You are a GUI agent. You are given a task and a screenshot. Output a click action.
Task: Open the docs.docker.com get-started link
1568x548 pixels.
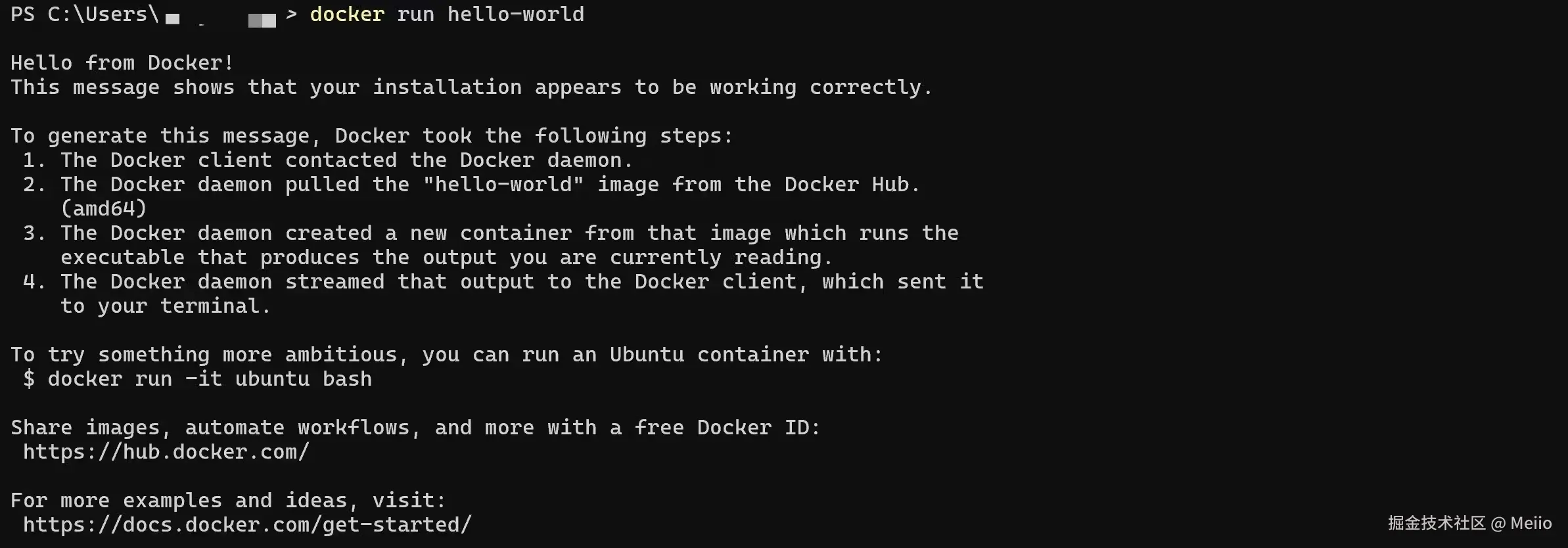247,525
